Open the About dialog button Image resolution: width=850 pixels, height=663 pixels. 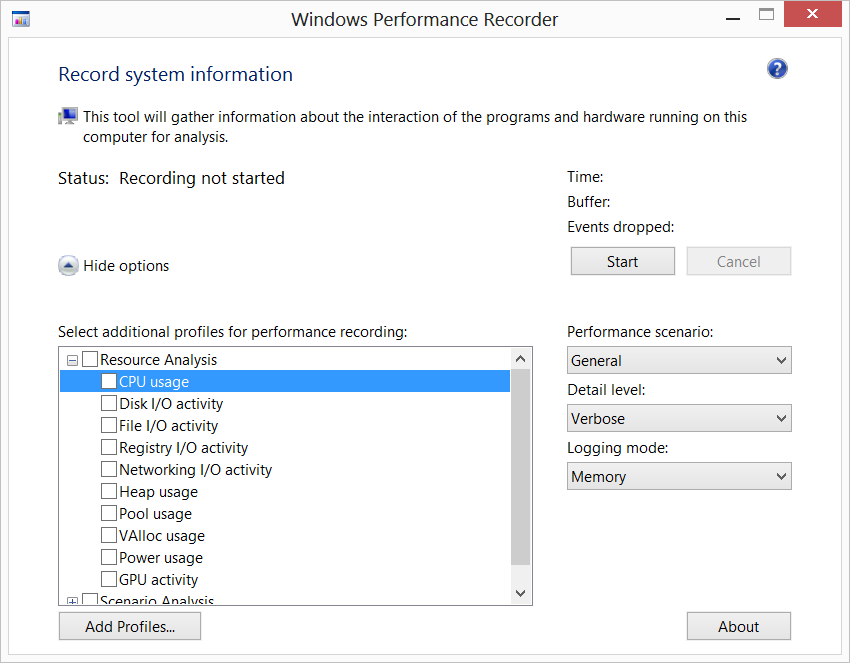[738, 627]
